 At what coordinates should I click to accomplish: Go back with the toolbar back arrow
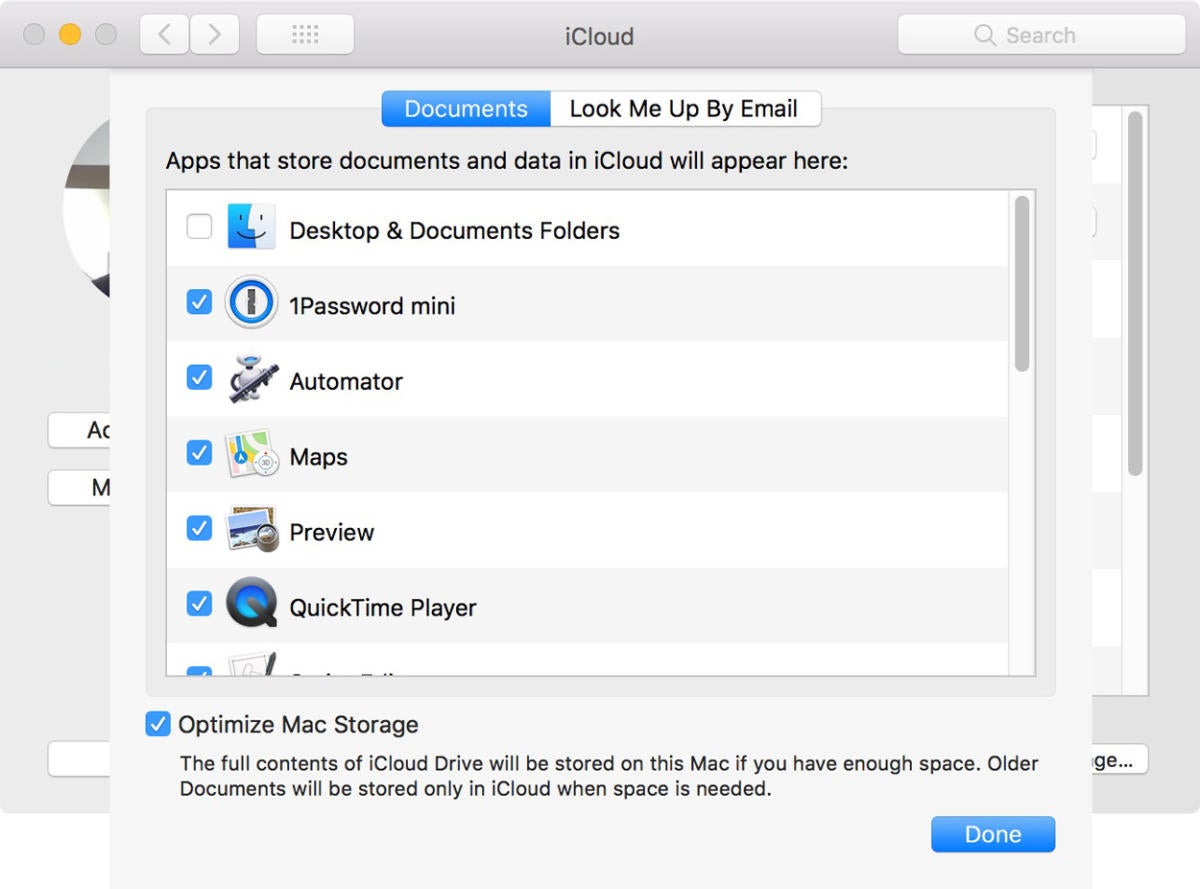(165, 35)
